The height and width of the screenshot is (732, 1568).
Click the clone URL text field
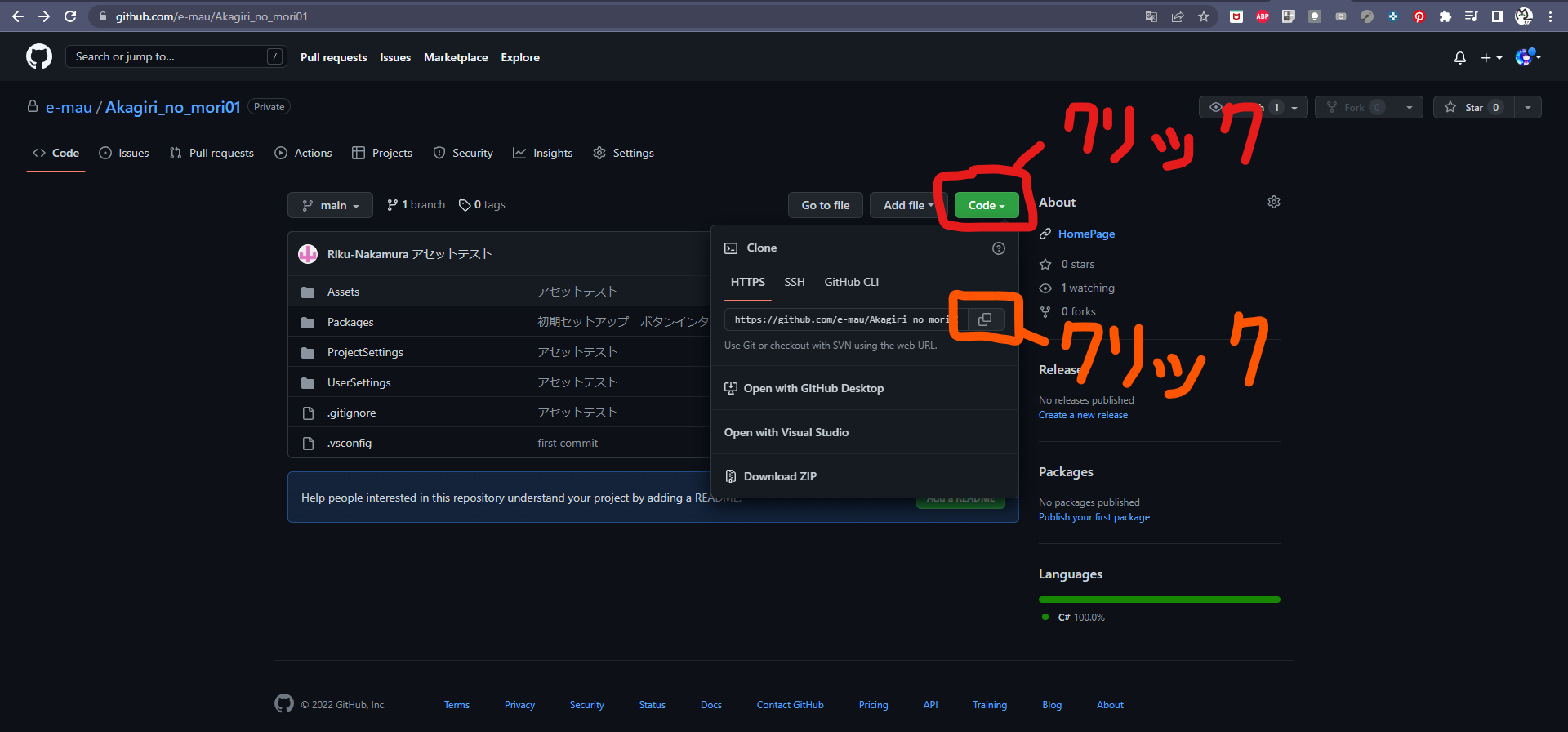pos(846,319)
